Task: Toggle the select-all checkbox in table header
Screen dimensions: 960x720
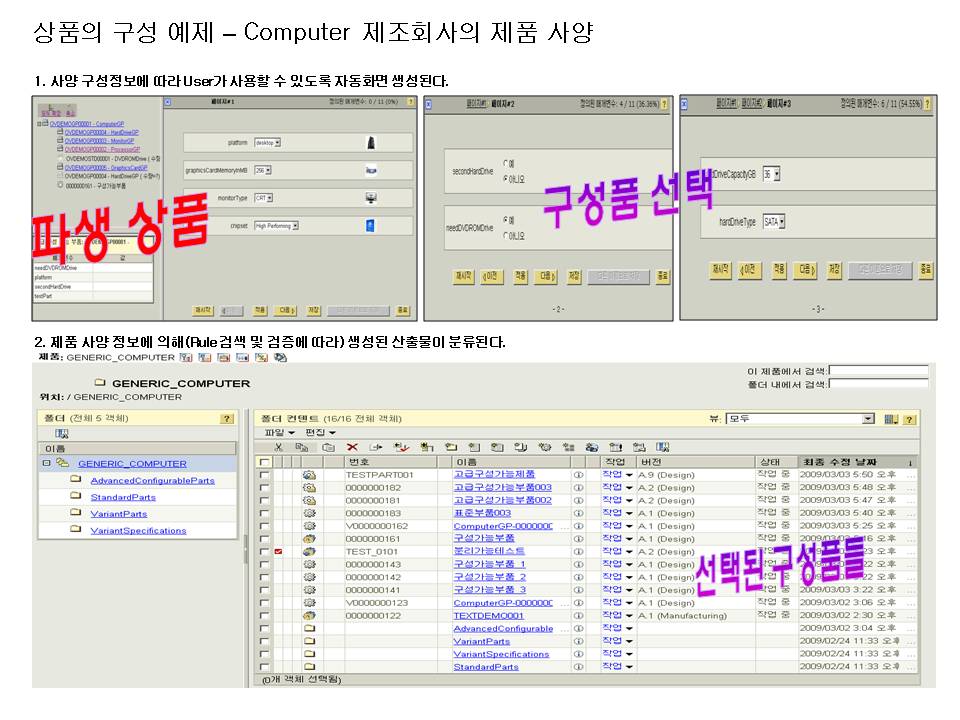Action: pos(264,462)
